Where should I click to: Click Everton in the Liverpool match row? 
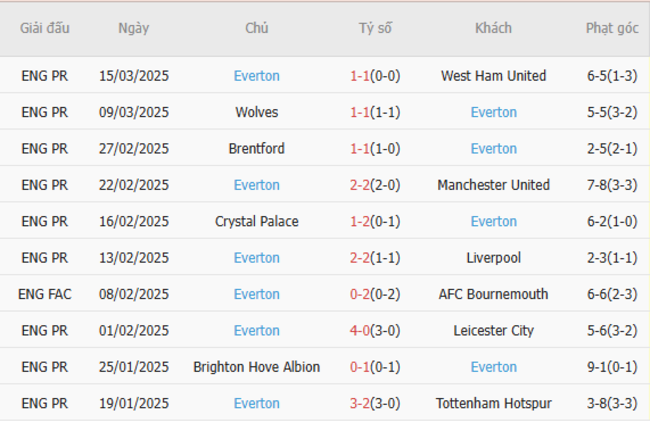tap(257, 258)
